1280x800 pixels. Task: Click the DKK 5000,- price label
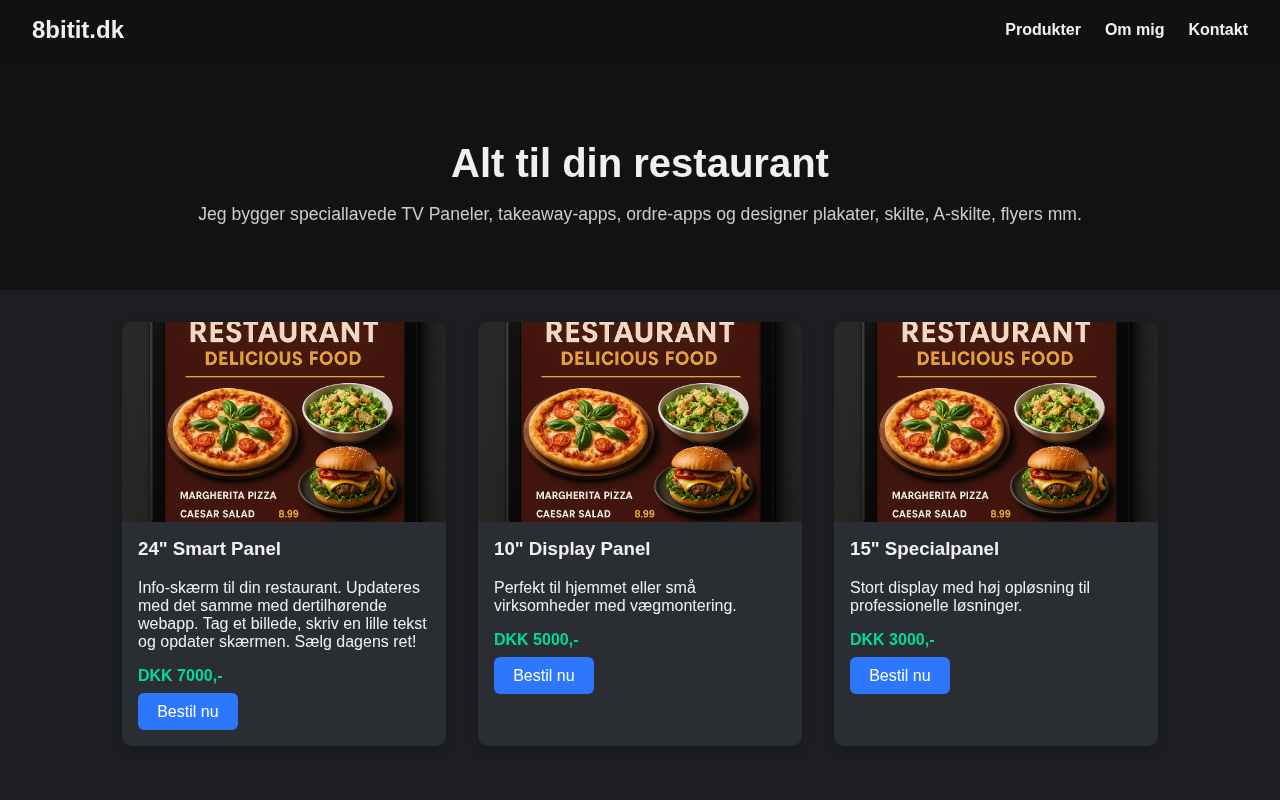536,639
